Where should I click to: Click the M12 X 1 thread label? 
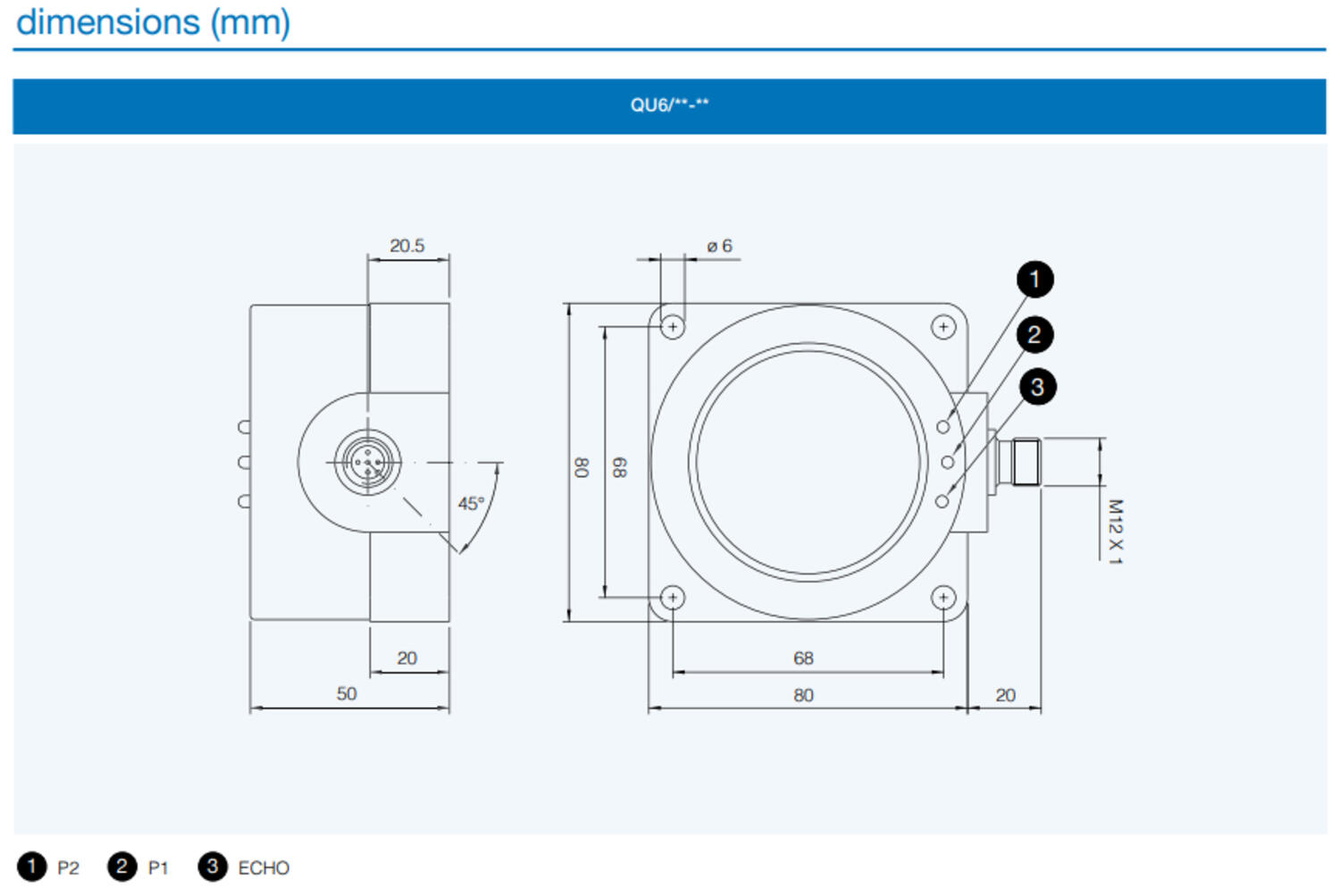[1114, 532]
